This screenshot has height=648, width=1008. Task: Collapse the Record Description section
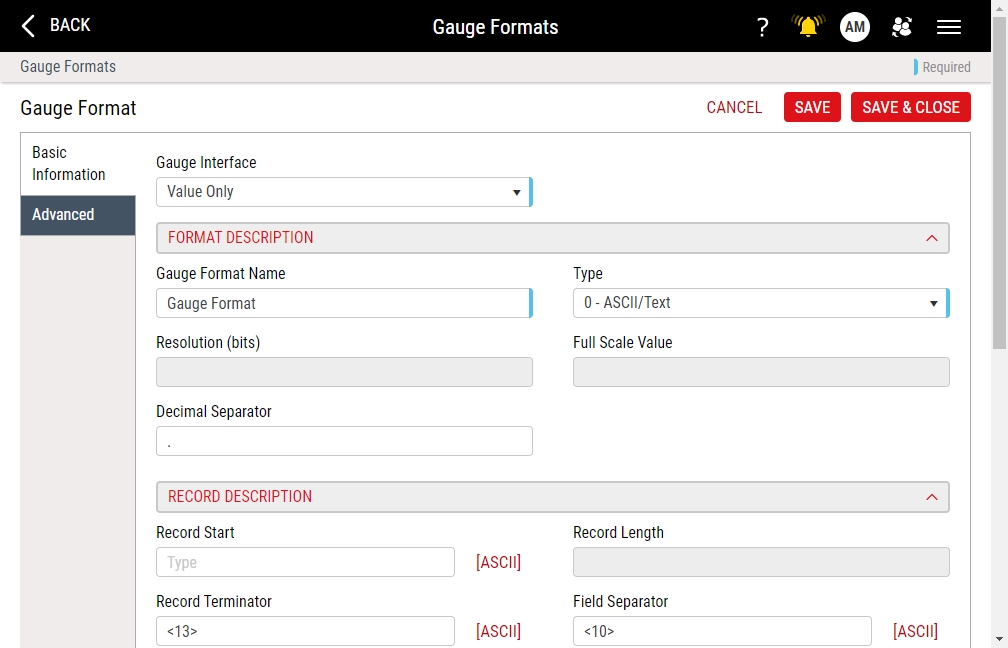coord(931,497)
